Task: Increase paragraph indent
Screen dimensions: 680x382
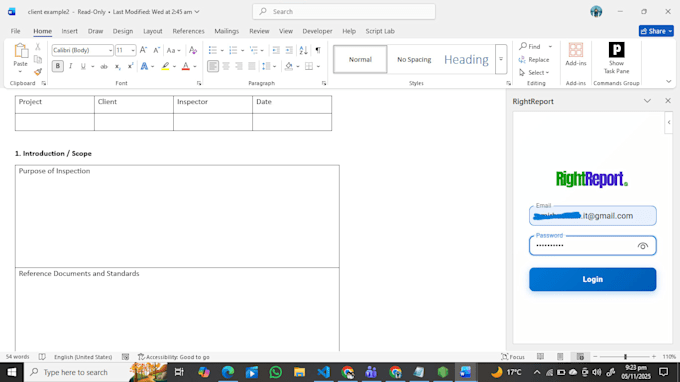Action: 289,50
